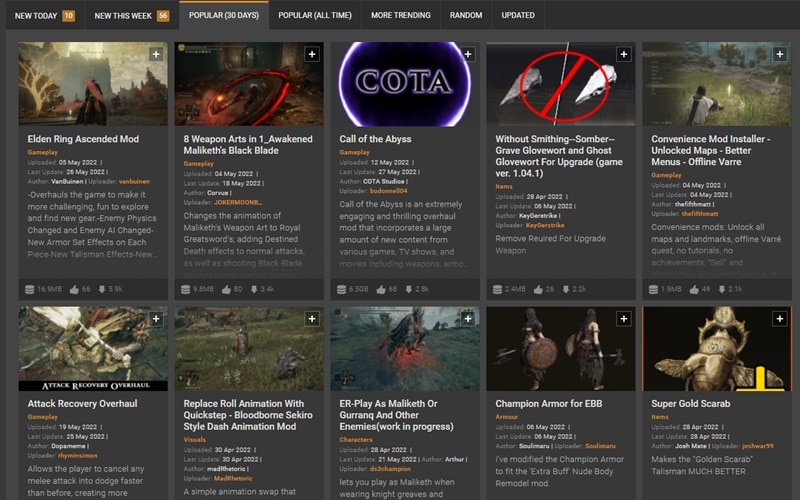Click thumbs up icon with 80 endorsements

[x=226, y=289]
